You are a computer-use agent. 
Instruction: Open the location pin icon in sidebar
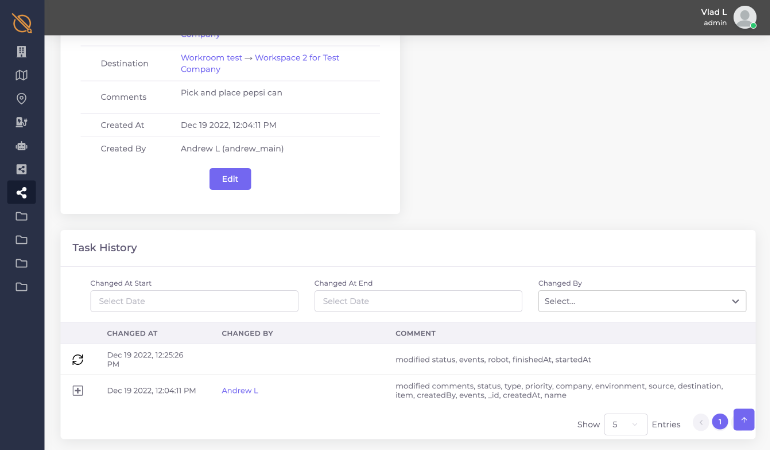click(21, 99)
